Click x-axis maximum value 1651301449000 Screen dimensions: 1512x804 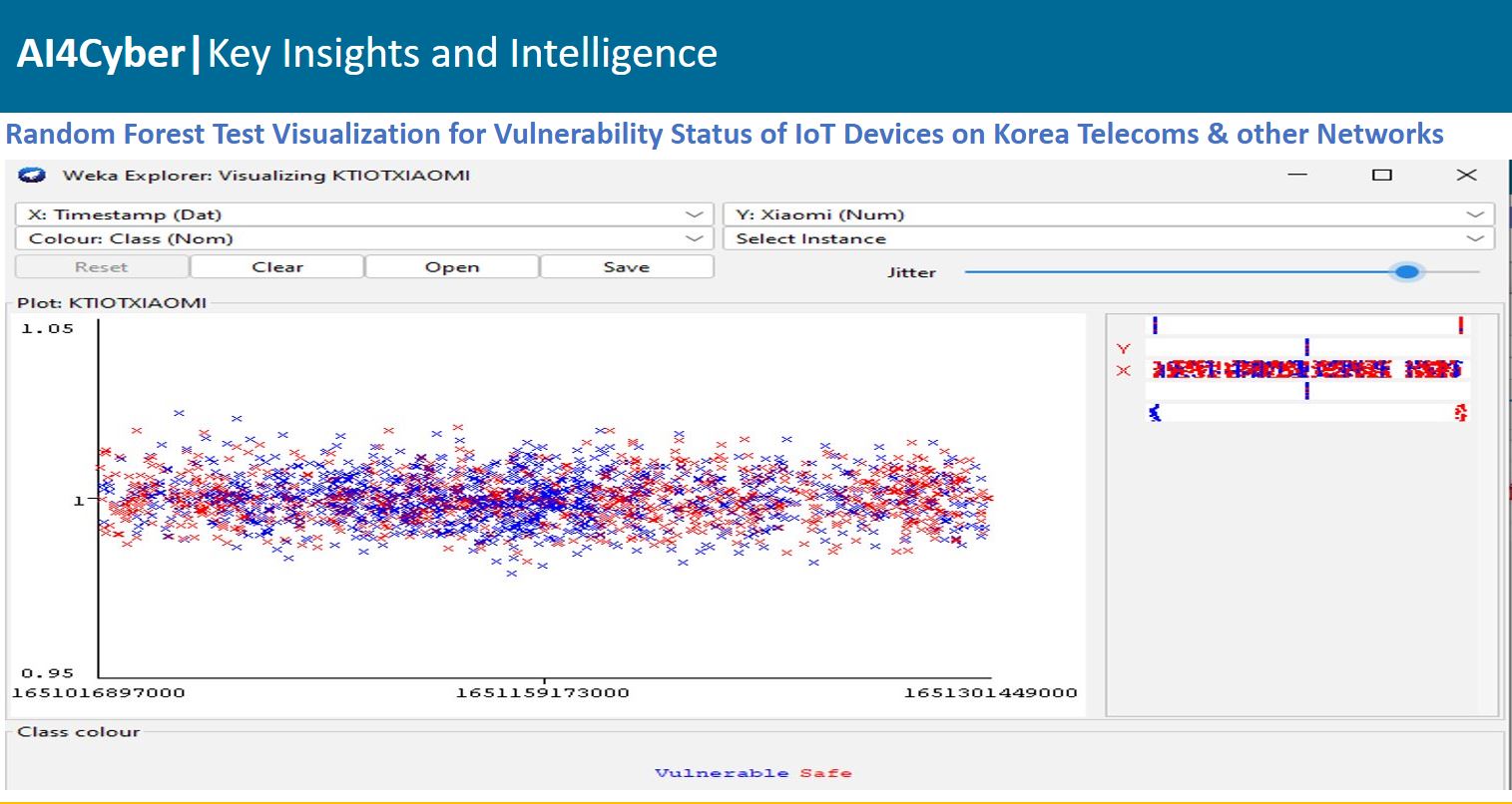[x=991, y=693]
